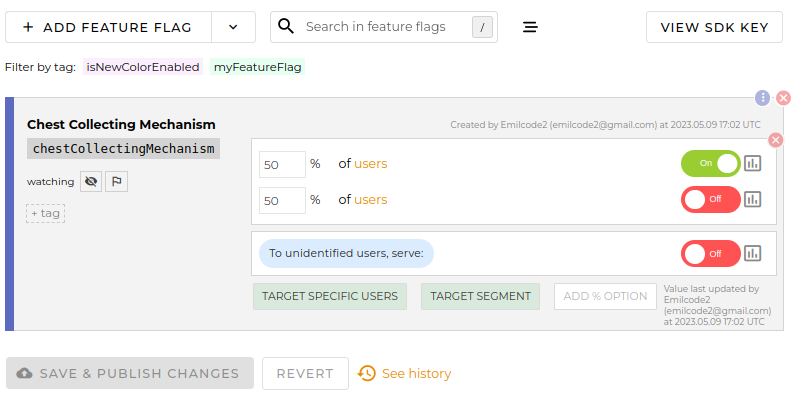
Task: Click the magnifier search icon
Action: click(286, 27)
